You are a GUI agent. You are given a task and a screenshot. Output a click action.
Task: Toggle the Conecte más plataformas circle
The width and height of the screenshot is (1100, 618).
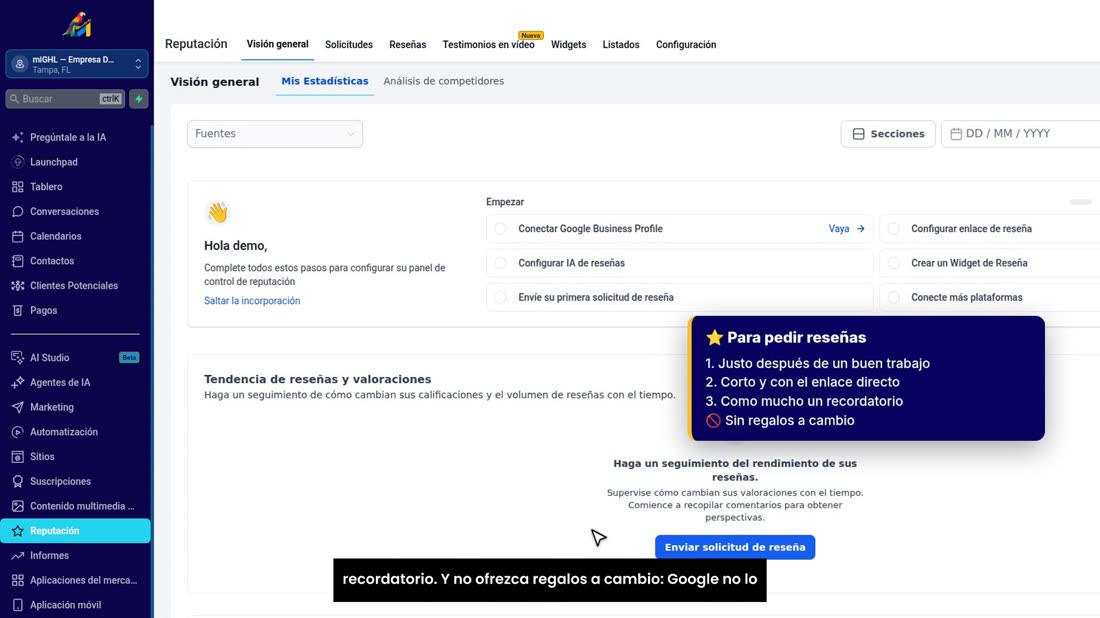pyautogui.click(x=894, y=297)
